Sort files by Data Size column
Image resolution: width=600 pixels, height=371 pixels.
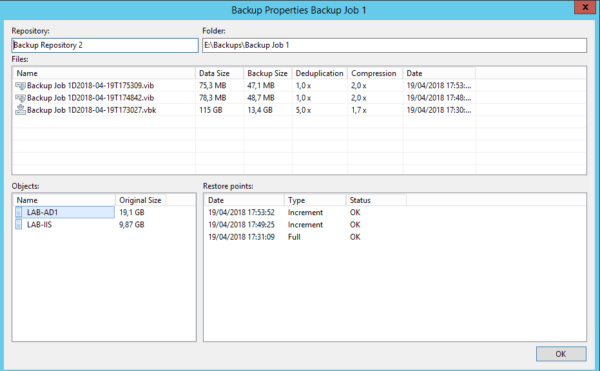220,73
